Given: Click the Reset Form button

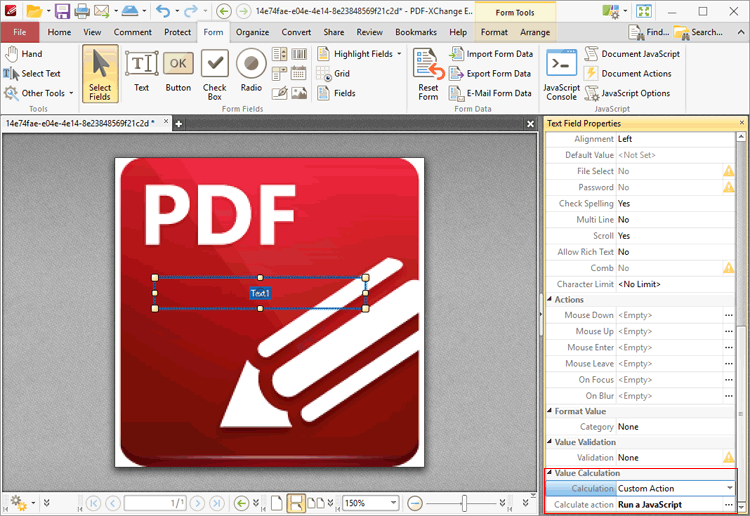Looking at the screenshot, I should (x=428, y=75).
